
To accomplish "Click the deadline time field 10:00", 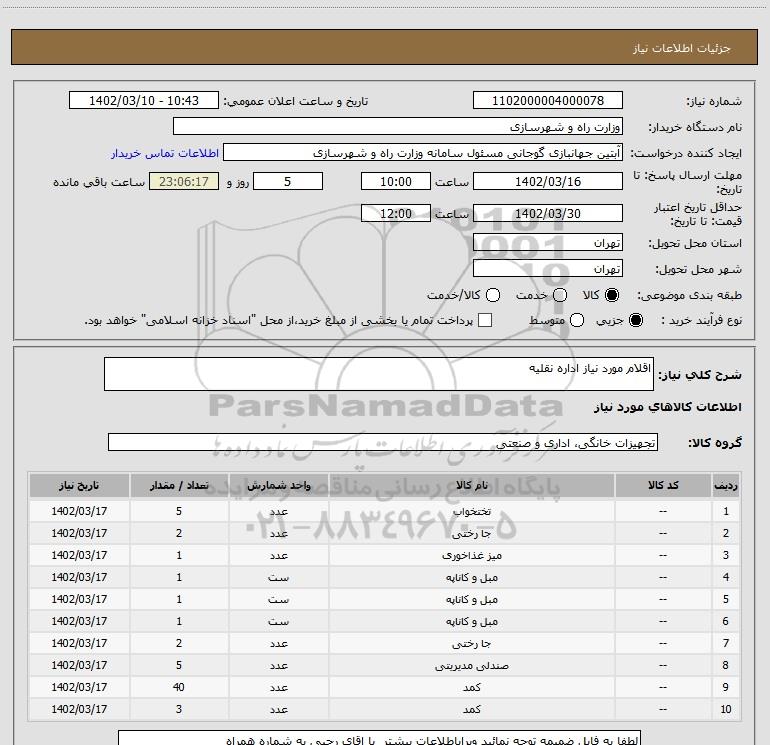I will click(396, 181).
